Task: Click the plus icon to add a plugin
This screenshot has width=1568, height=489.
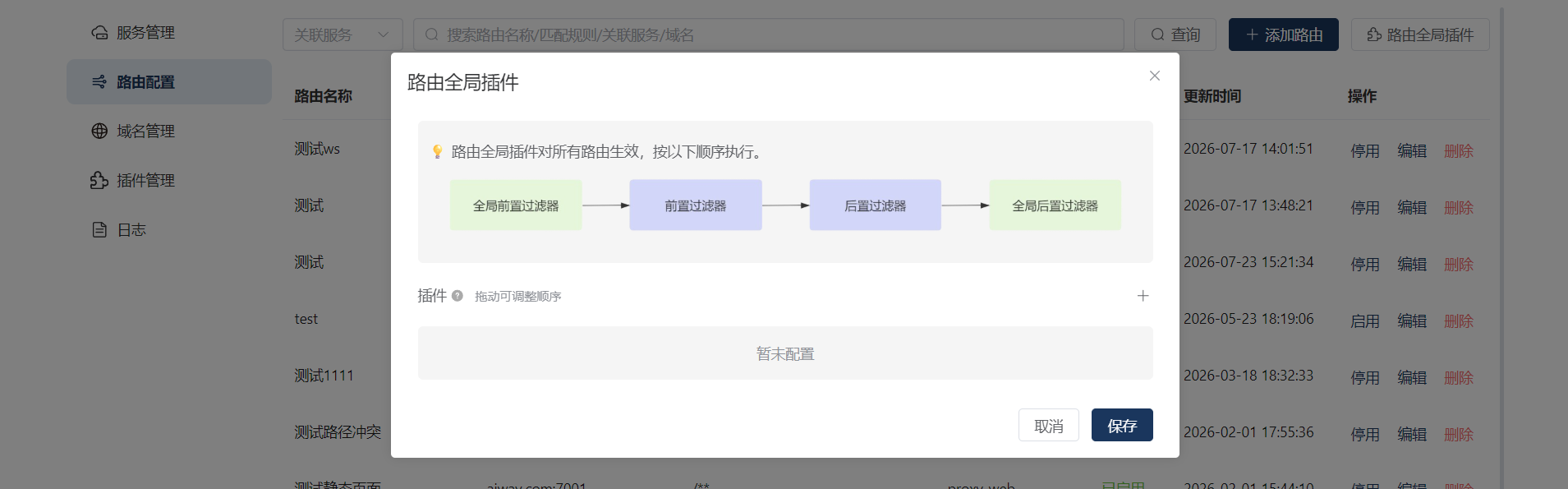Action: click(1143, 296)
